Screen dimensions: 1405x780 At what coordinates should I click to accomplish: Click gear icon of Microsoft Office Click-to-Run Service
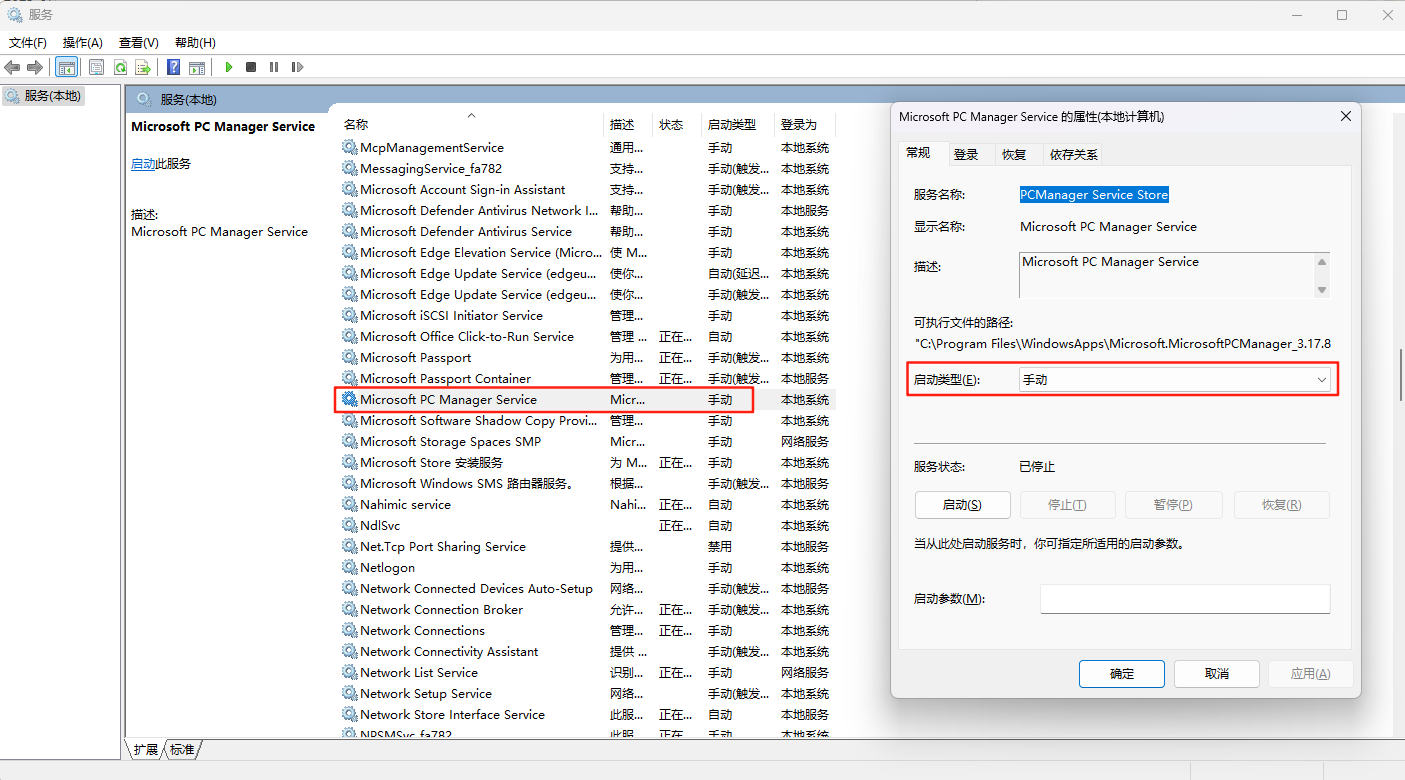(x=349, y=336)
